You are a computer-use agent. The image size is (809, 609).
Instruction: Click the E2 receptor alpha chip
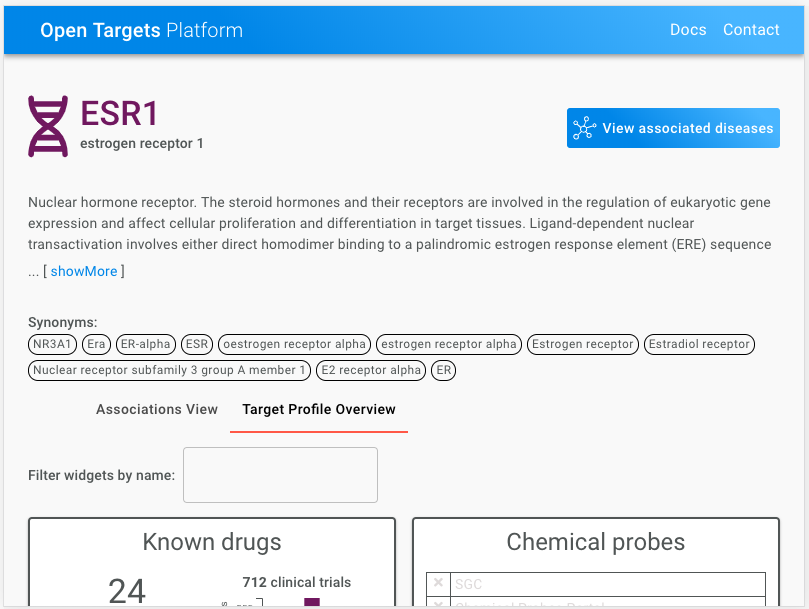point(370,370)
